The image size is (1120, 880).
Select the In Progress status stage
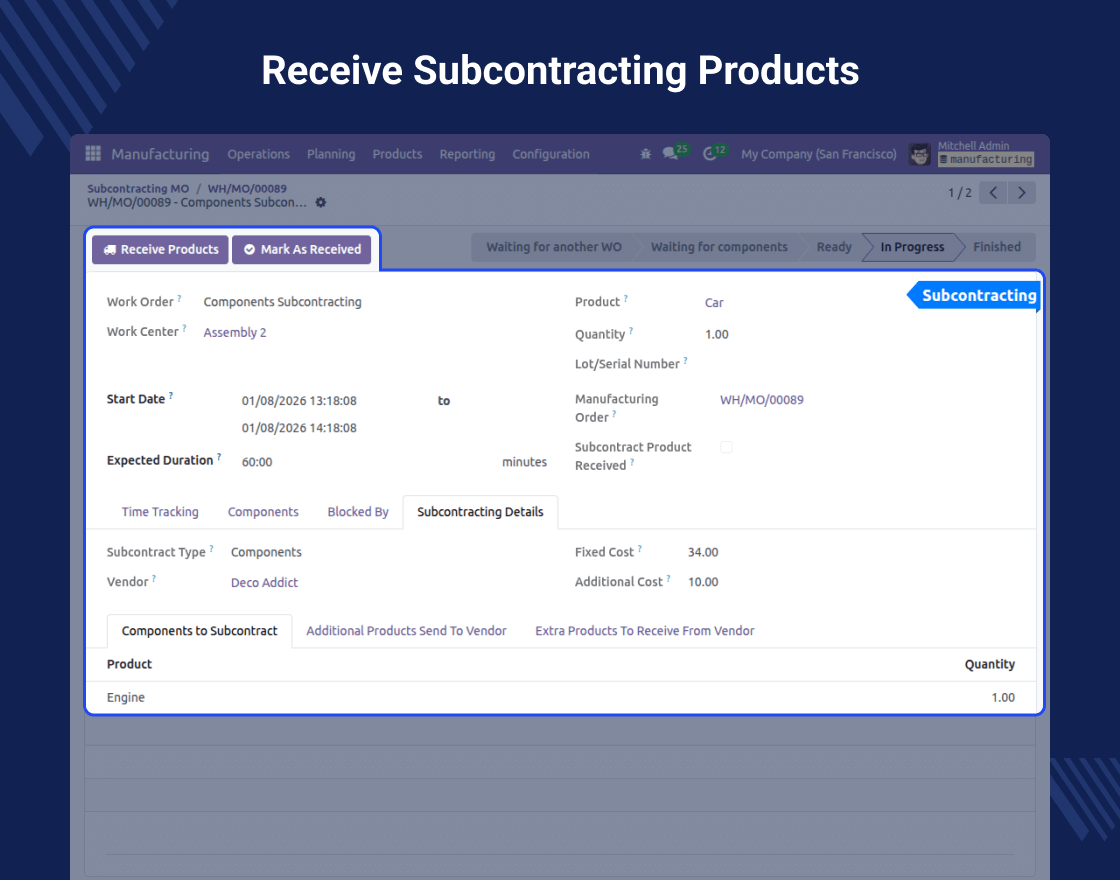(x=912, y=247)
